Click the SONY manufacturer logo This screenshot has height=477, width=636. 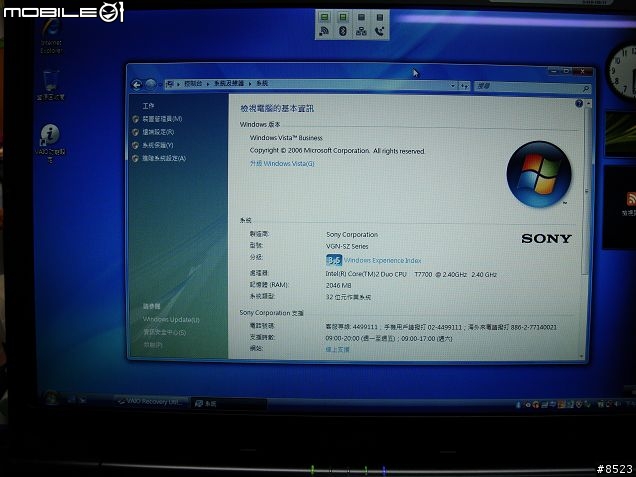546,238
